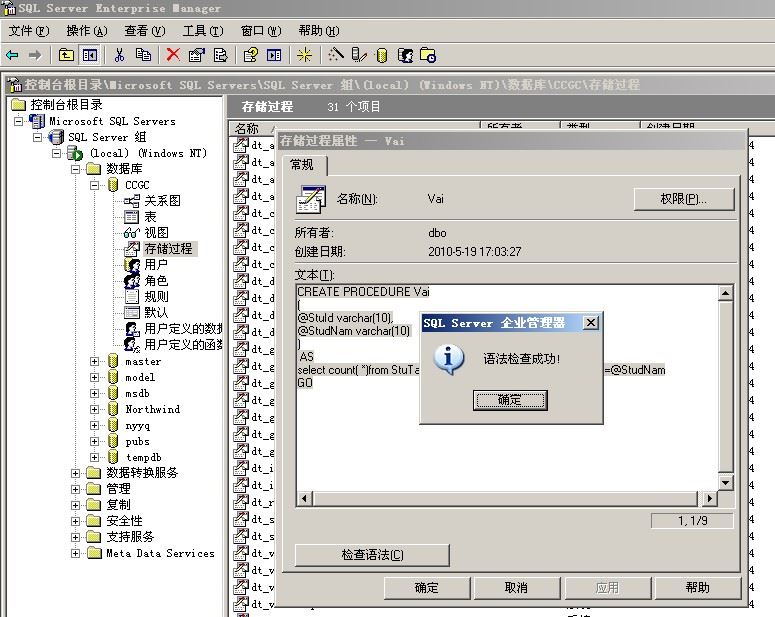
Task: Expand the pubs database node
Action: tap(94, 441)
